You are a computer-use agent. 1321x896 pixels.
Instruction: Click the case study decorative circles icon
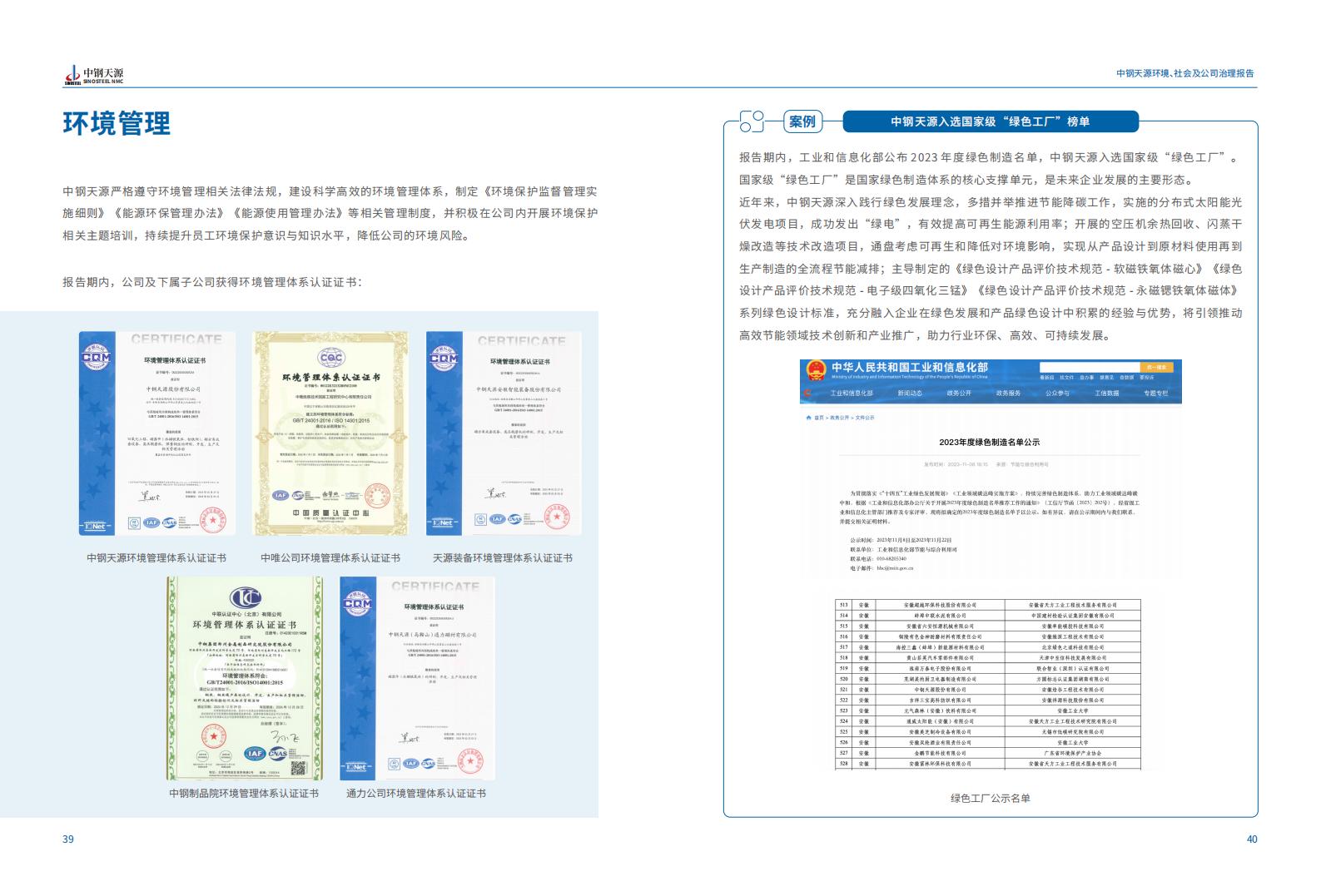pyautogui.click(x=752, y=121)
